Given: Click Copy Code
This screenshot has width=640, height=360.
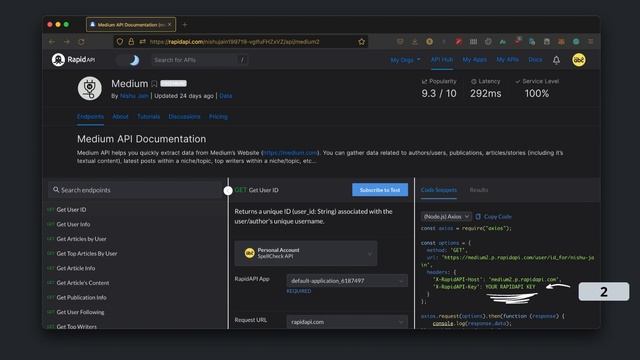Looking at the screenshot, I should (493, 216).
